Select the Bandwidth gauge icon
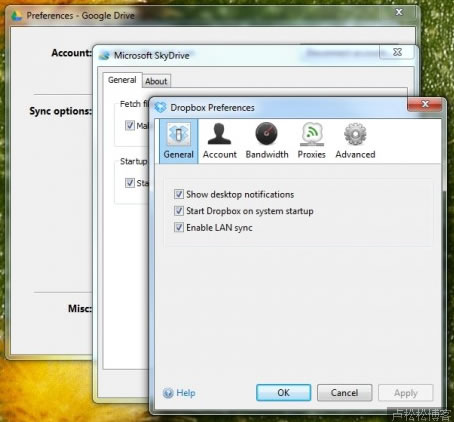This screenshot has width=454, height=422. (x=266, y=134)
